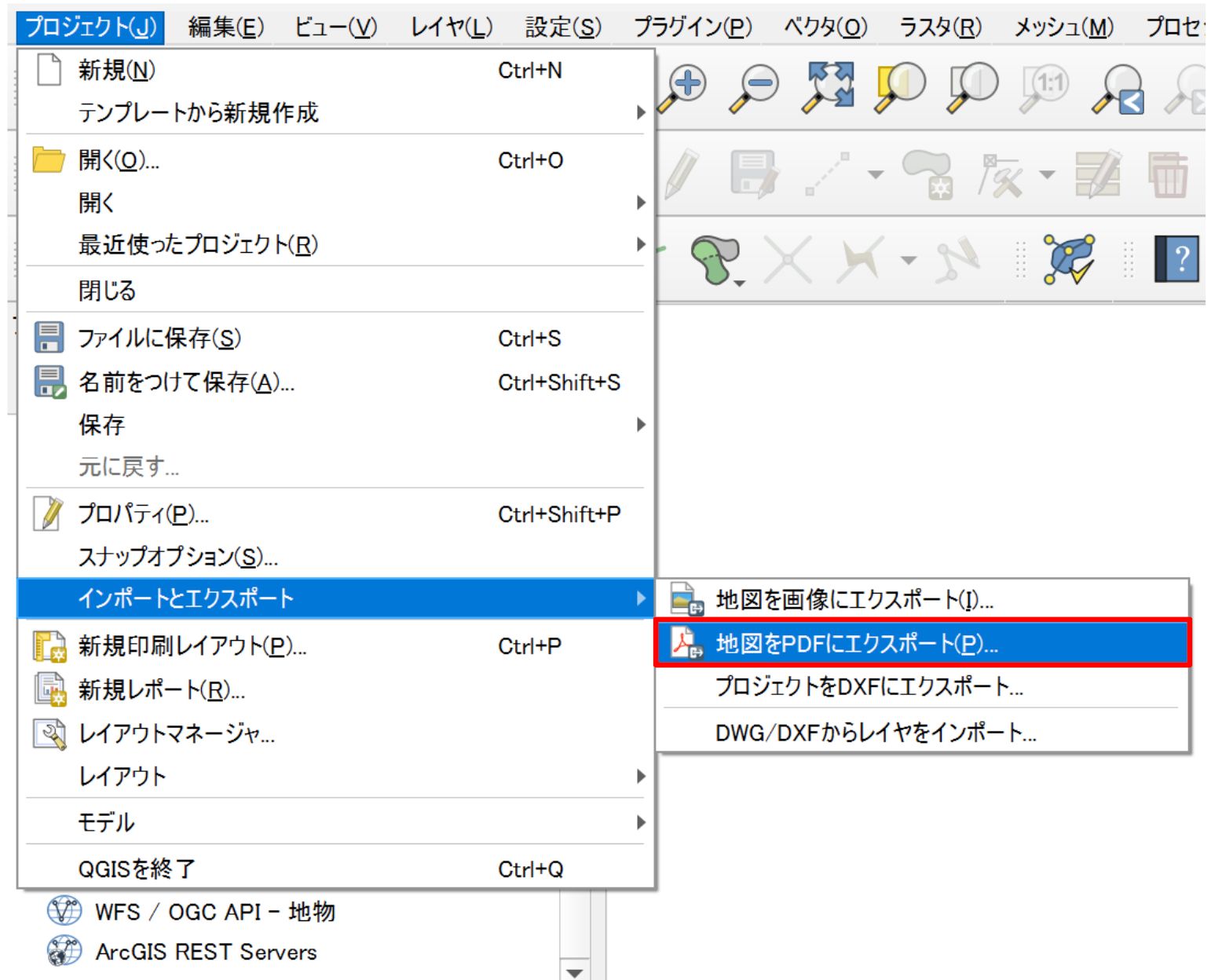Screen dimensions: 1211x980
Task: Expand the 最近使ったプロジェクト submenu arrow
Action: 641,244
